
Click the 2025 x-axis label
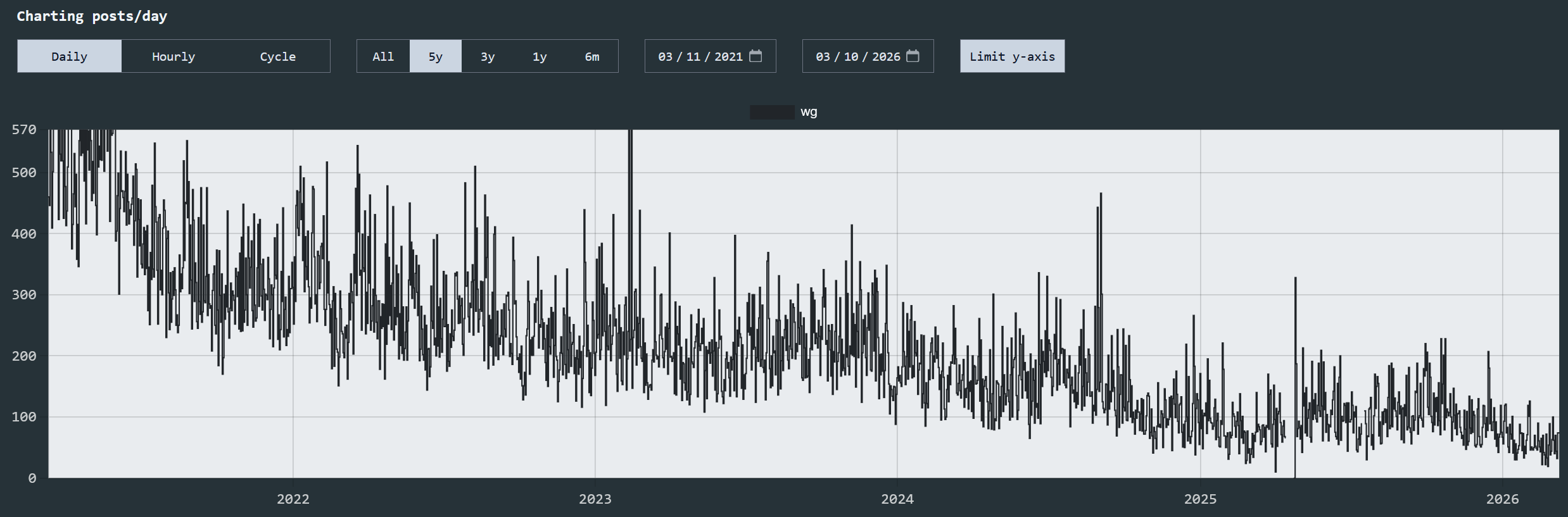1200,499
